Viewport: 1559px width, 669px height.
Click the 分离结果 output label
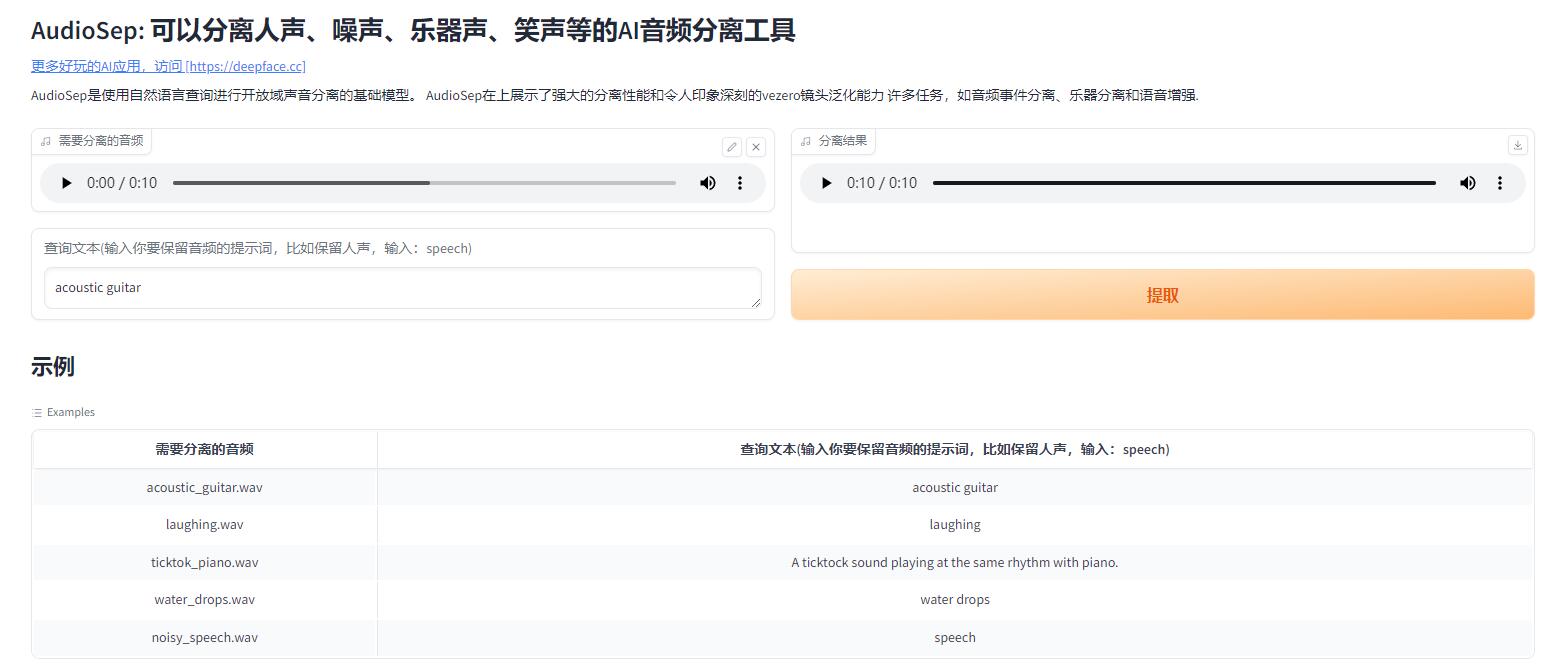pos(834,141)
